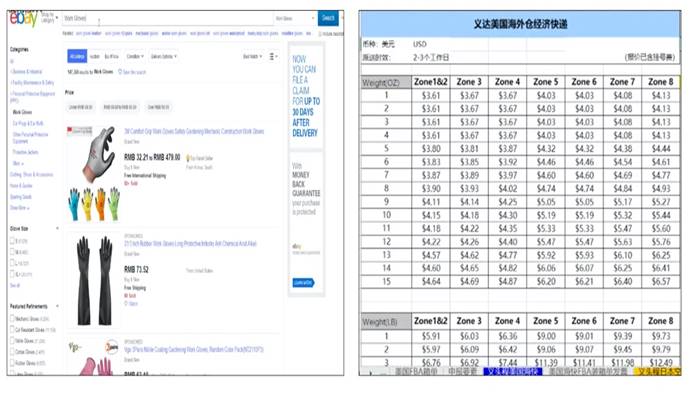The width and height of the screenshot is (689, 404).
Task: Click the Zone 5 header in OZ table
Action: pyautogui.click(x=545, y=82)
